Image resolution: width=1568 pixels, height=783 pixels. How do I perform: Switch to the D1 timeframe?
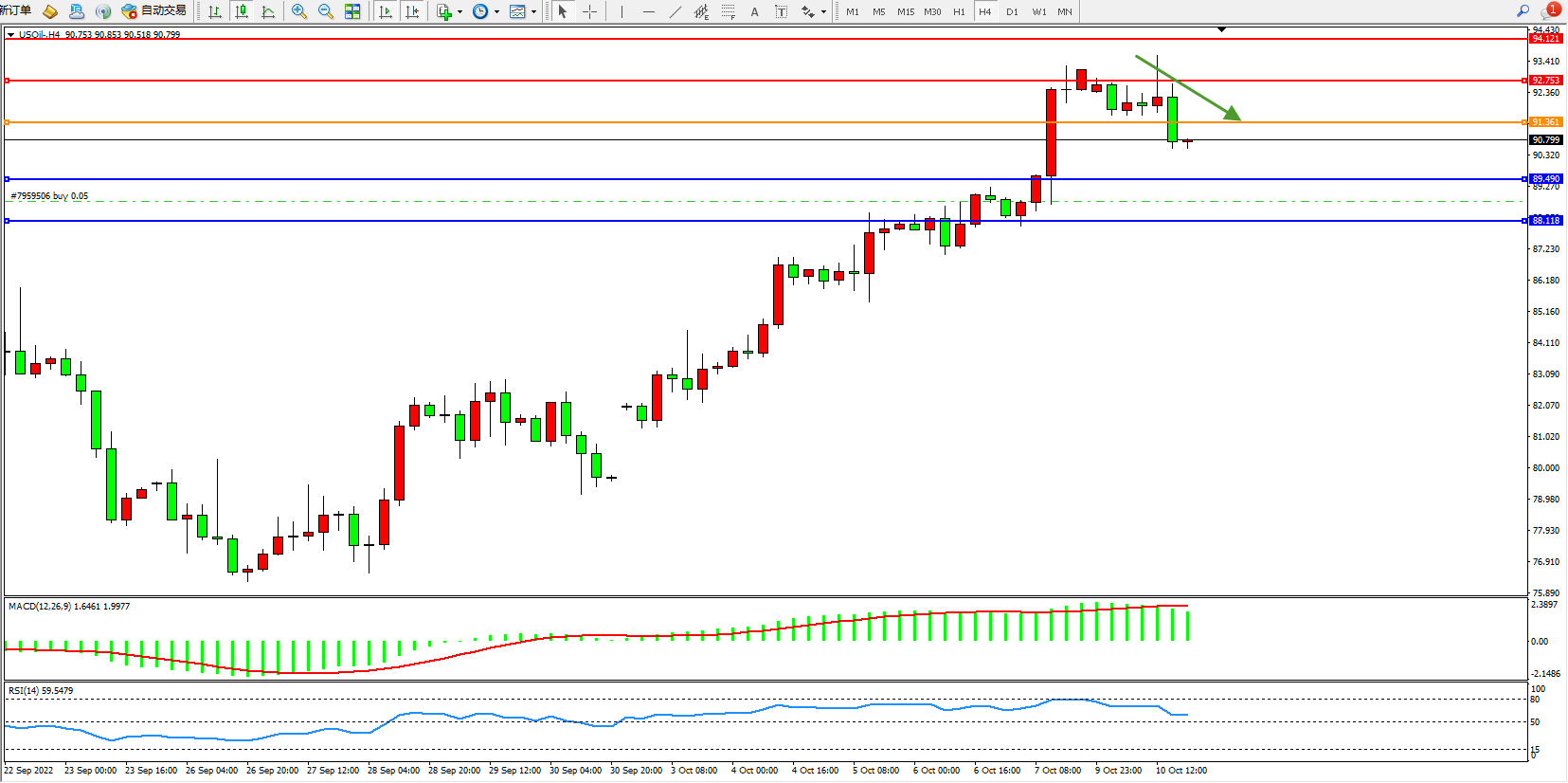click(1012, 11)
